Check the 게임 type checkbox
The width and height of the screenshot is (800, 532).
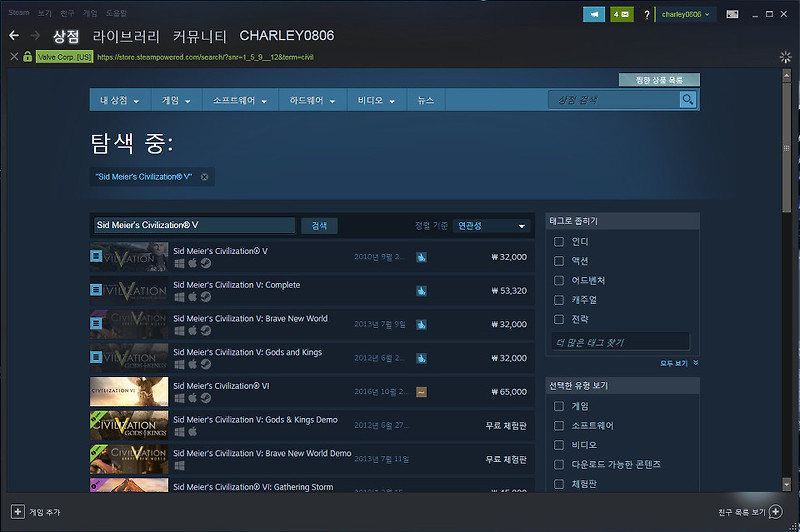559,407
